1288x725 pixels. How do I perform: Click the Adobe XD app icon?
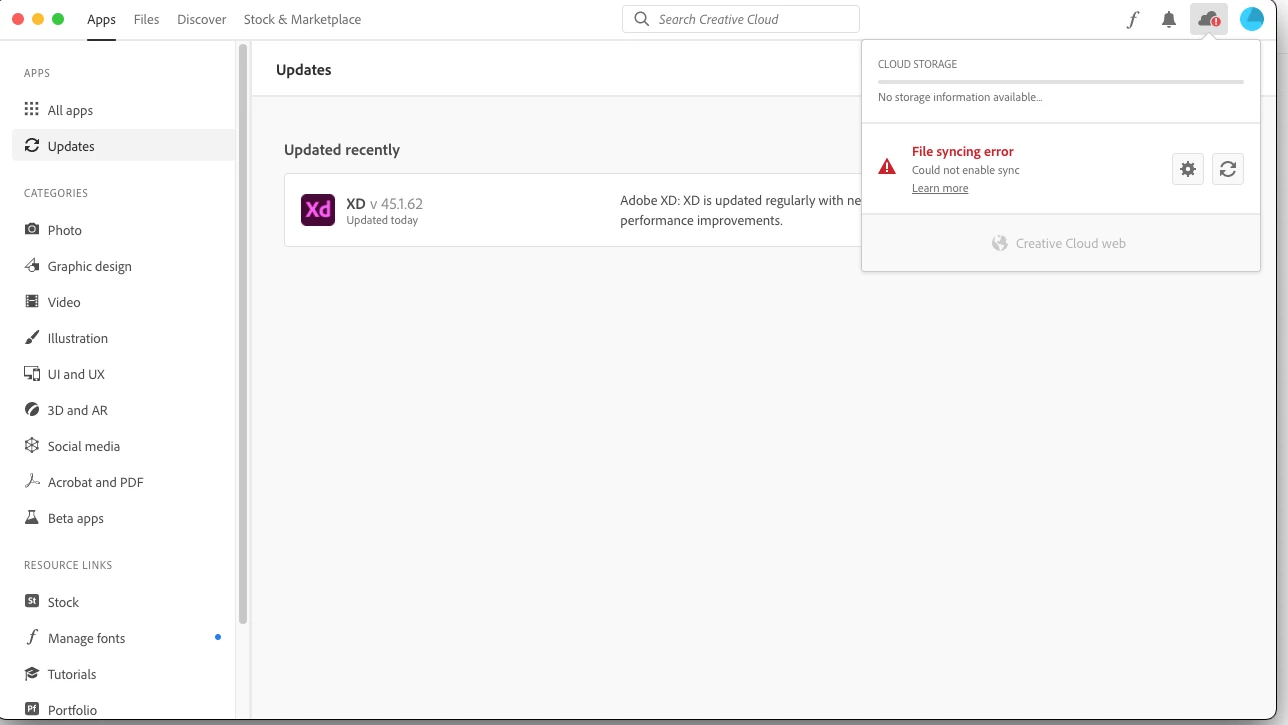[x=318, y=210]
